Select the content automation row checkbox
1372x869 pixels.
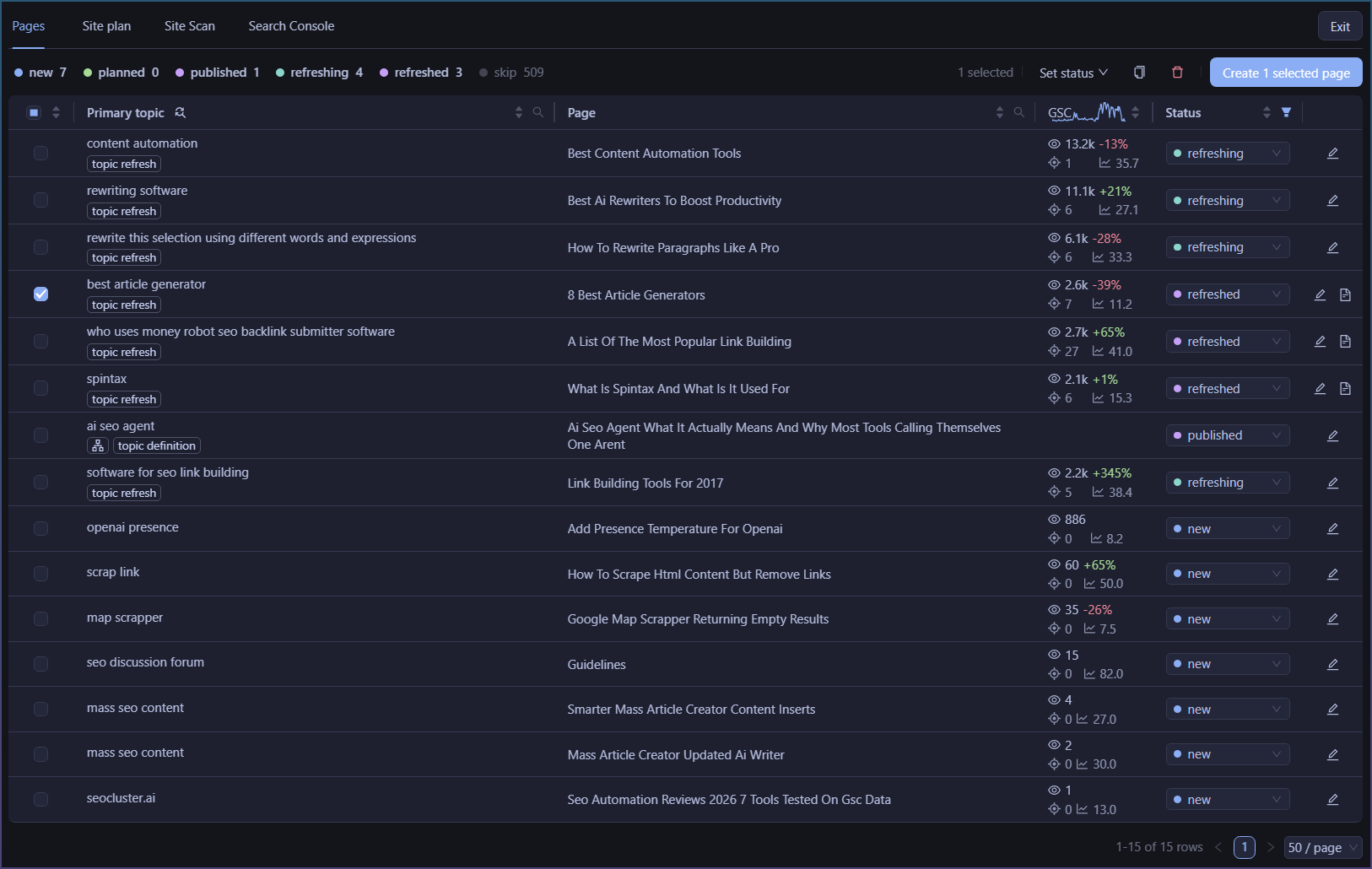click(41, 154)
